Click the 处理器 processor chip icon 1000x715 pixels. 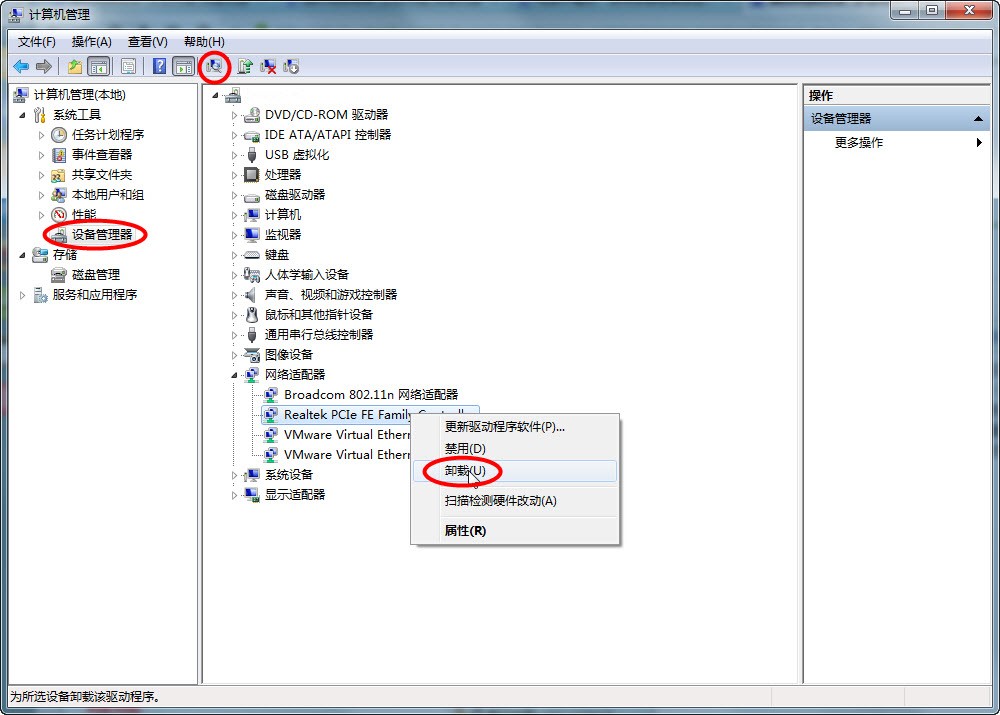(x=252, y=175)
